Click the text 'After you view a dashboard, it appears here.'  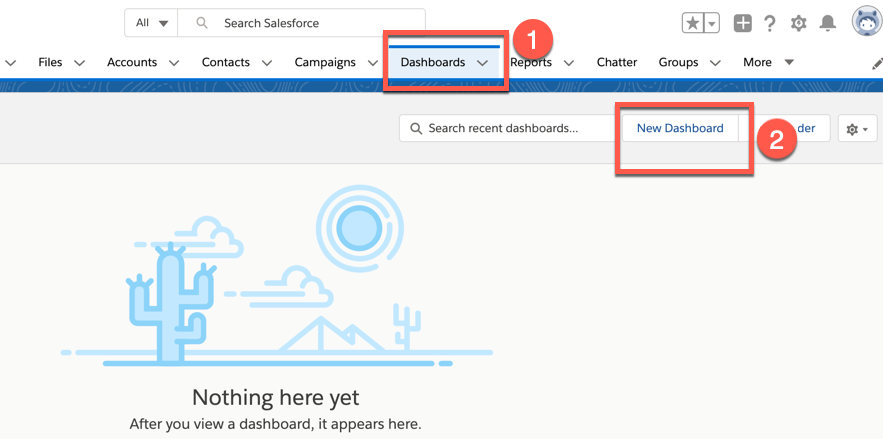coord(275,423)
